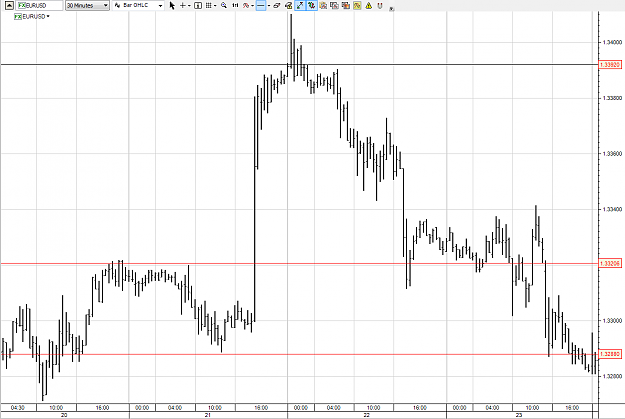Click the 1.33400 price axis value
Viewport: 625px width, 419px height.
pyautogui.click(x=612, y=209)
